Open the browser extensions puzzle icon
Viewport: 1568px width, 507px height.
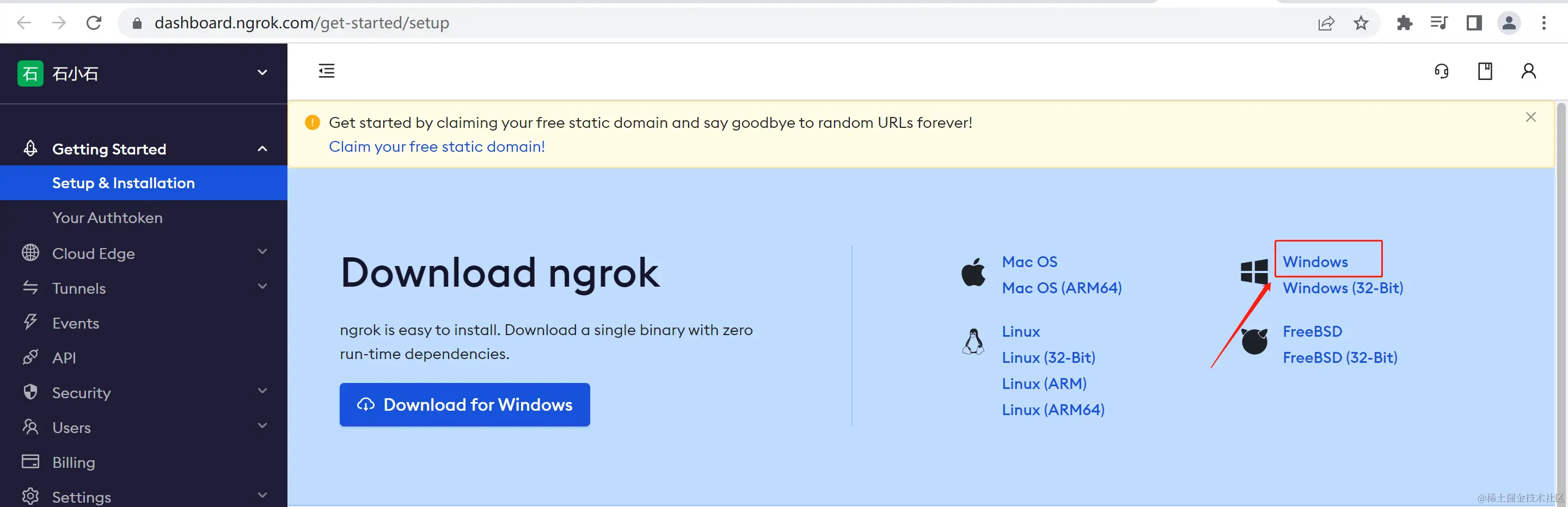1404,23
